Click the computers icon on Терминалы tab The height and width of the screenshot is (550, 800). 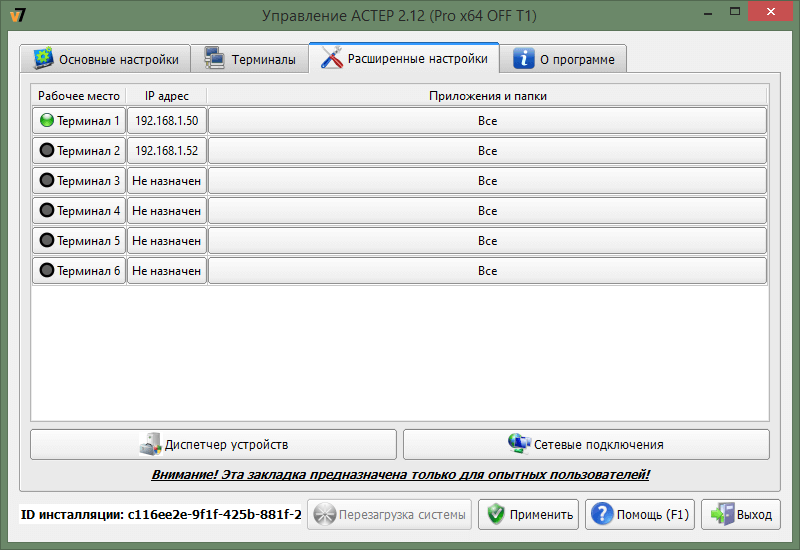pos(214,58)
